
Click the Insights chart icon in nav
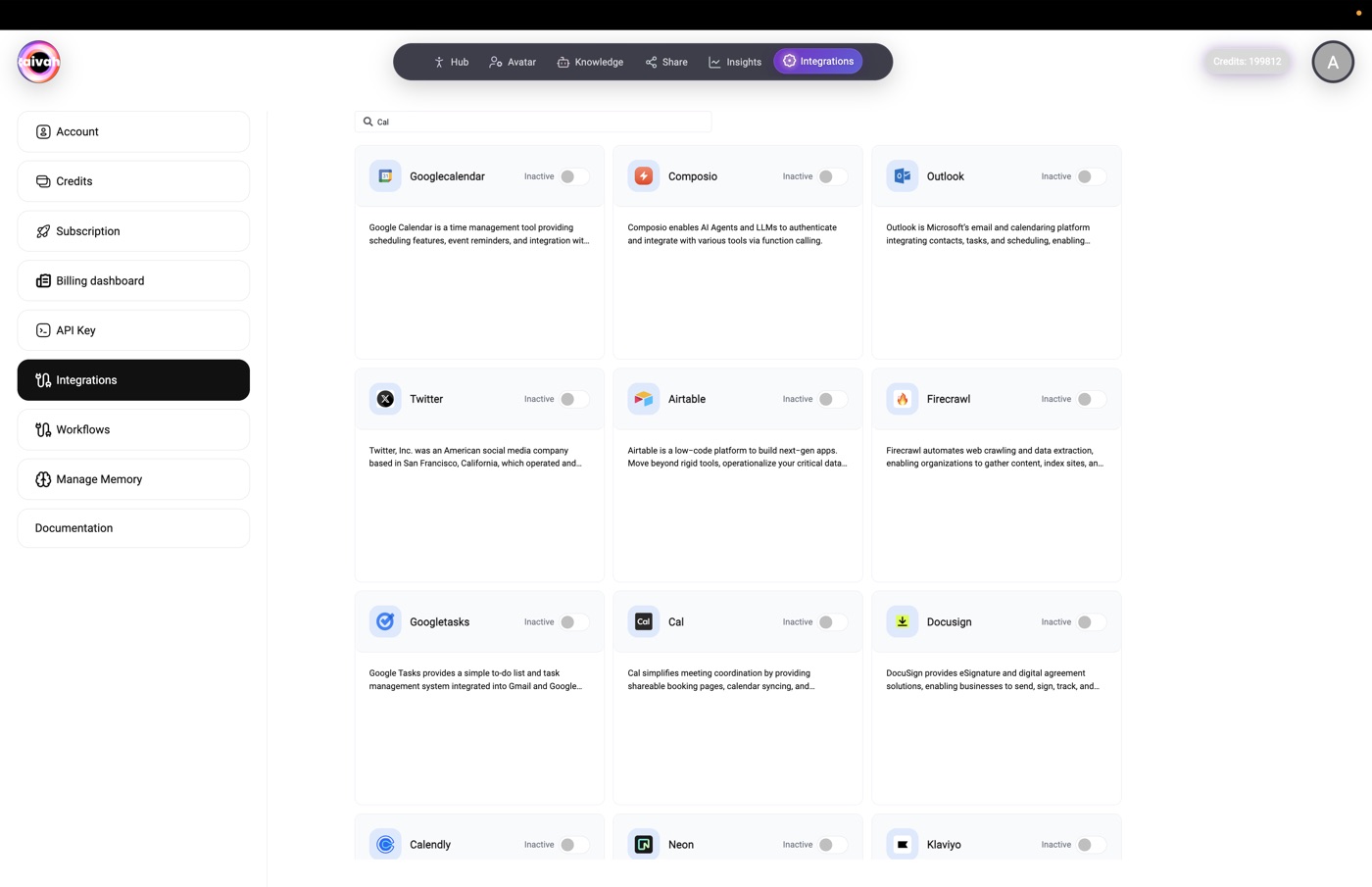(x=714, y=62)
